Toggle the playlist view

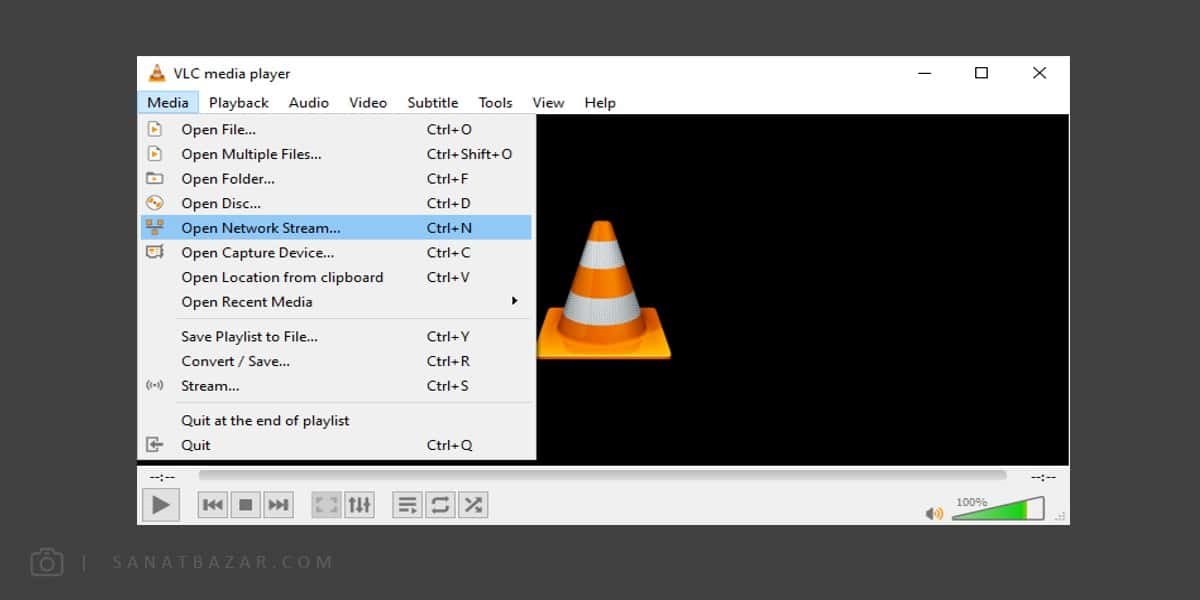[x=407, y=505]
